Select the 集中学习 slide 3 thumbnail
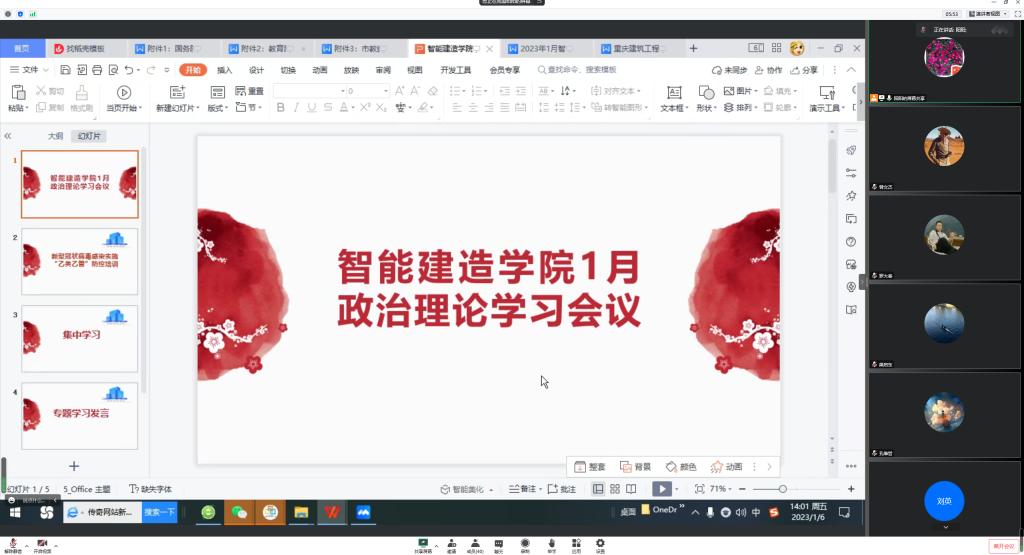The width and height of the screenshot is (1024, 555). point(80,338)
